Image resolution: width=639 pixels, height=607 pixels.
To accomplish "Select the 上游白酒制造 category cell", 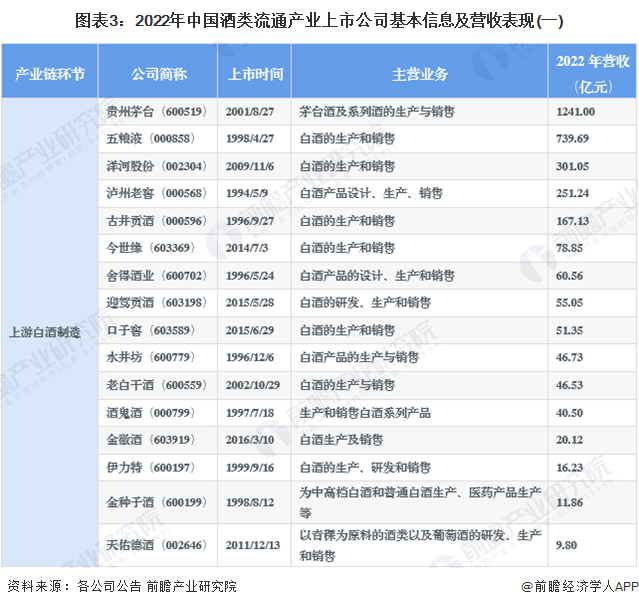I will [x=49, y=332].
